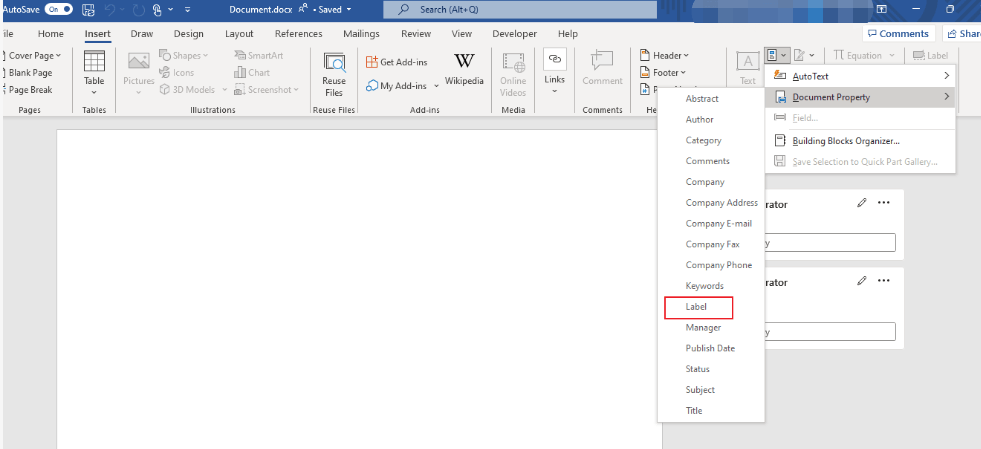Viewport: 981px width, 449px height.
Task: Click the Equation button
Action: [x=864, y=56]
